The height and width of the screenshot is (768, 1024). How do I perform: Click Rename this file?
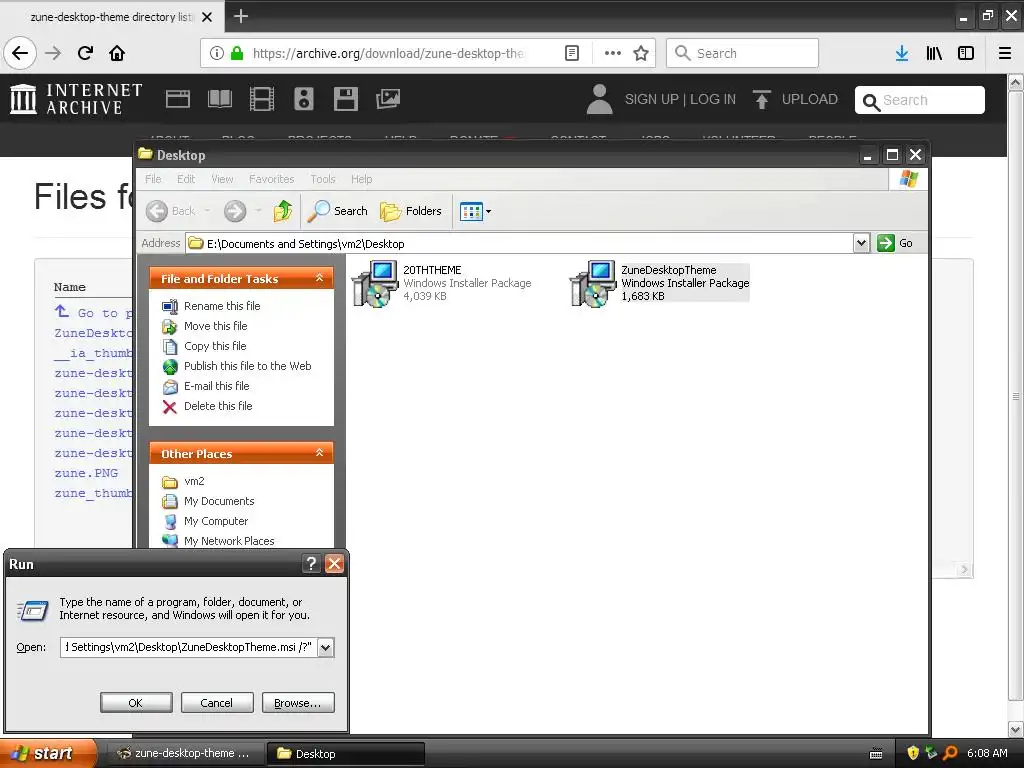[211, 306]
